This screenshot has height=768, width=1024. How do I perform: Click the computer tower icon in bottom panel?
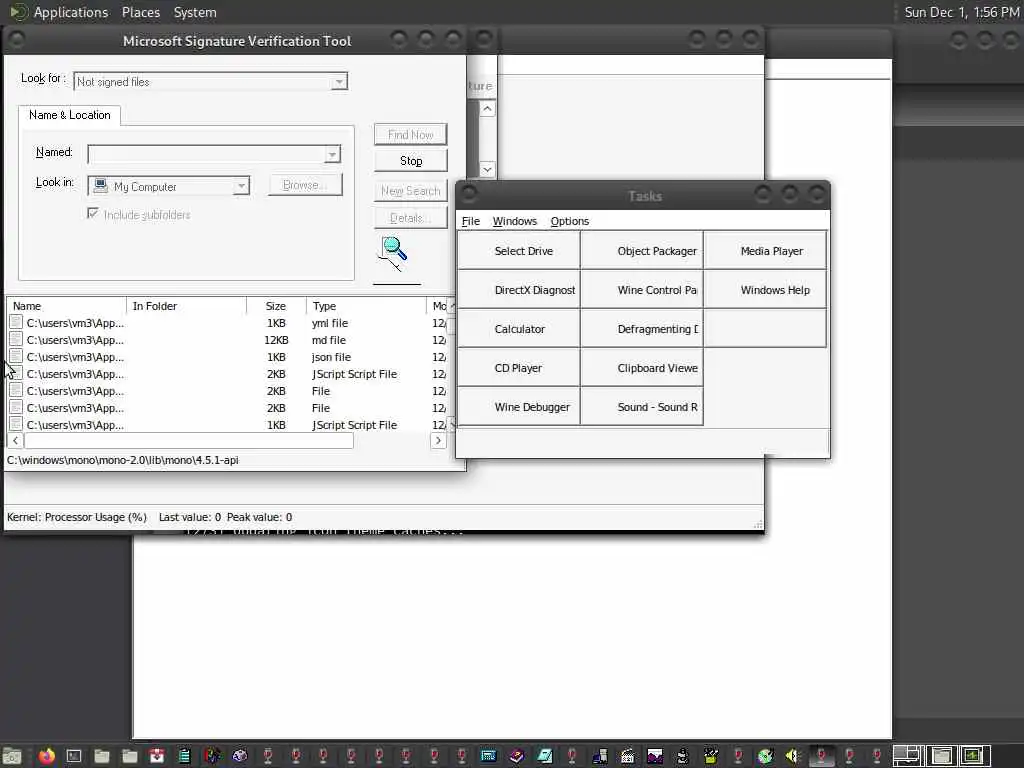tap(600, 756)
